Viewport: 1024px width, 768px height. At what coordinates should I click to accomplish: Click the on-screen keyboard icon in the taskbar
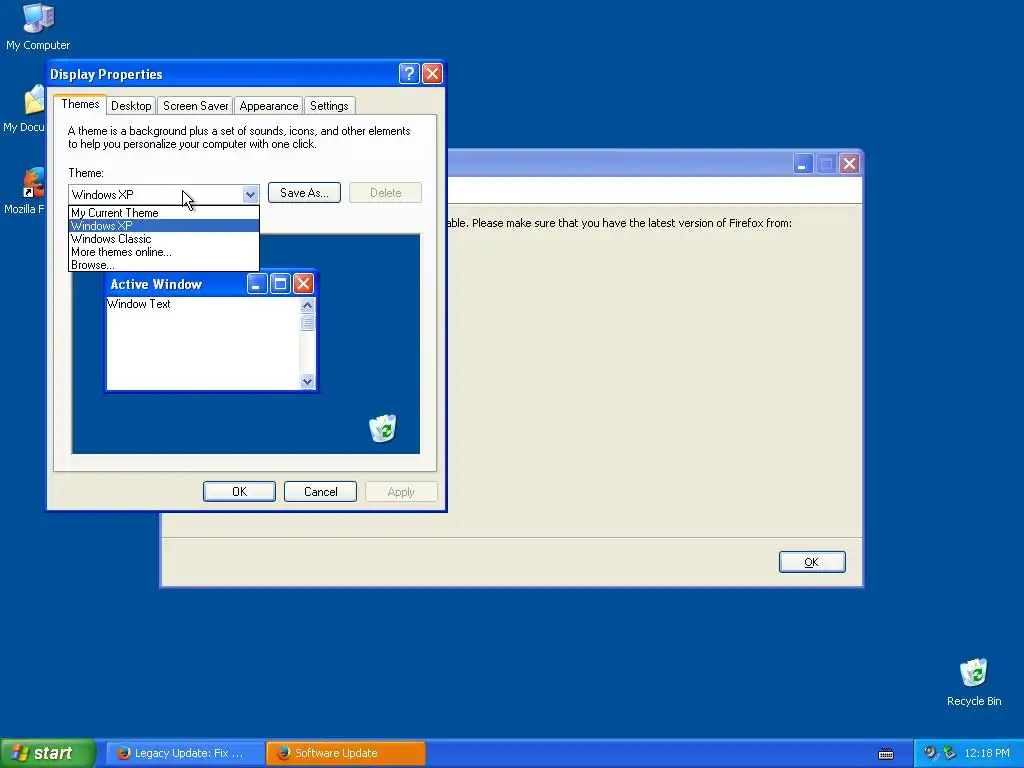[x=886, y=754]
